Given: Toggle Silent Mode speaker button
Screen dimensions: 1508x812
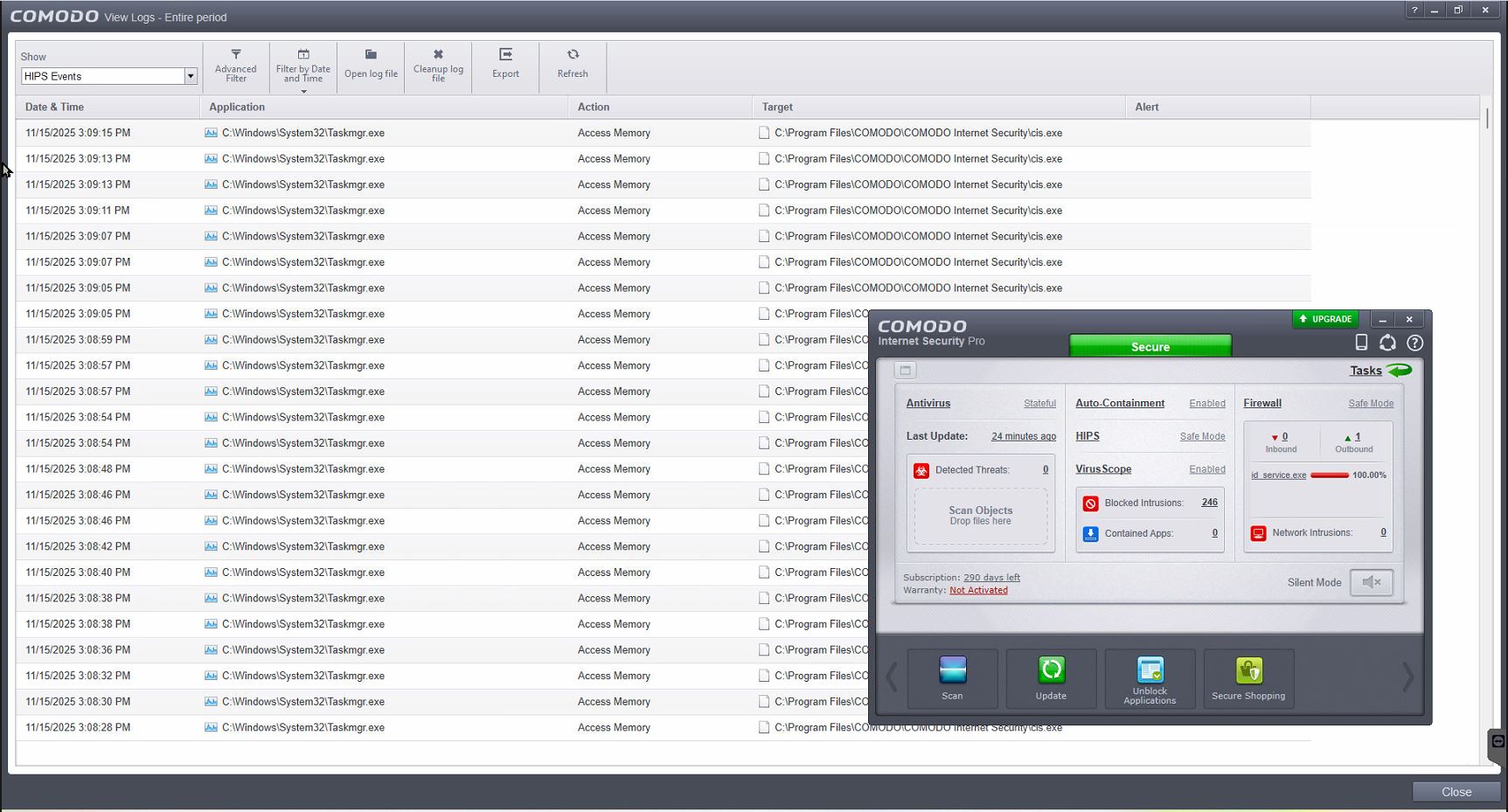Looking at the screenshot, I should click(x=1371, y=582).
